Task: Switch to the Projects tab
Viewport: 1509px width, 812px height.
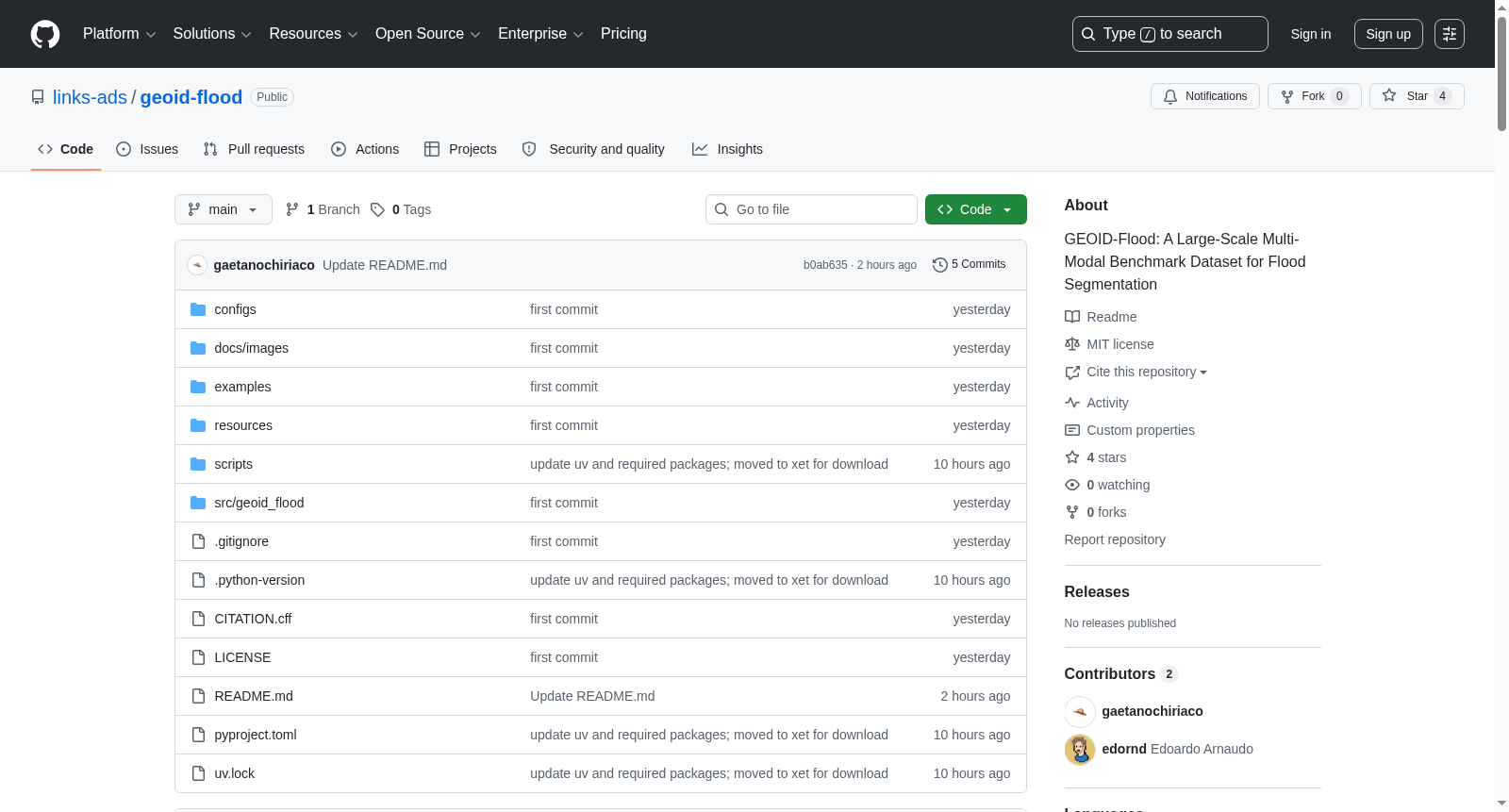Action: (460, 149)
